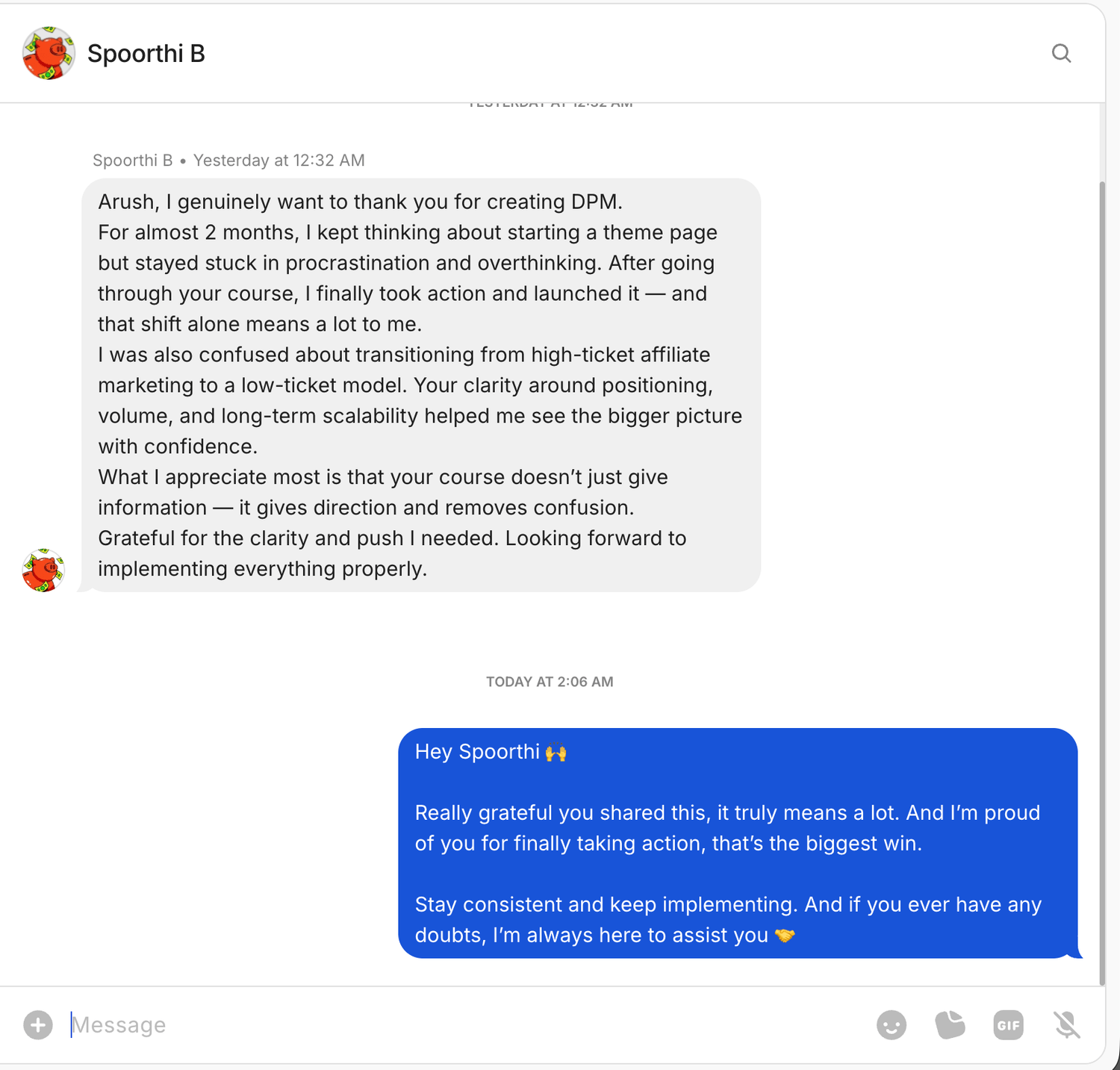Open search in the chat header
The height and width of the screenshot is (1070, 1120).
click(1061, 53)
